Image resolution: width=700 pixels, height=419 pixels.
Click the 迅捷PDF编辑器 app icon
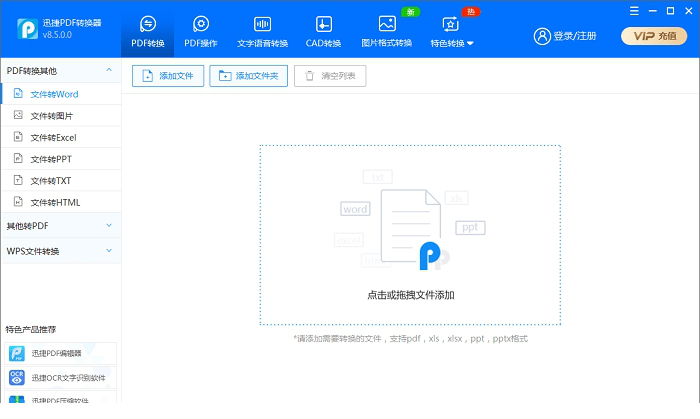[x=17, y=353]
